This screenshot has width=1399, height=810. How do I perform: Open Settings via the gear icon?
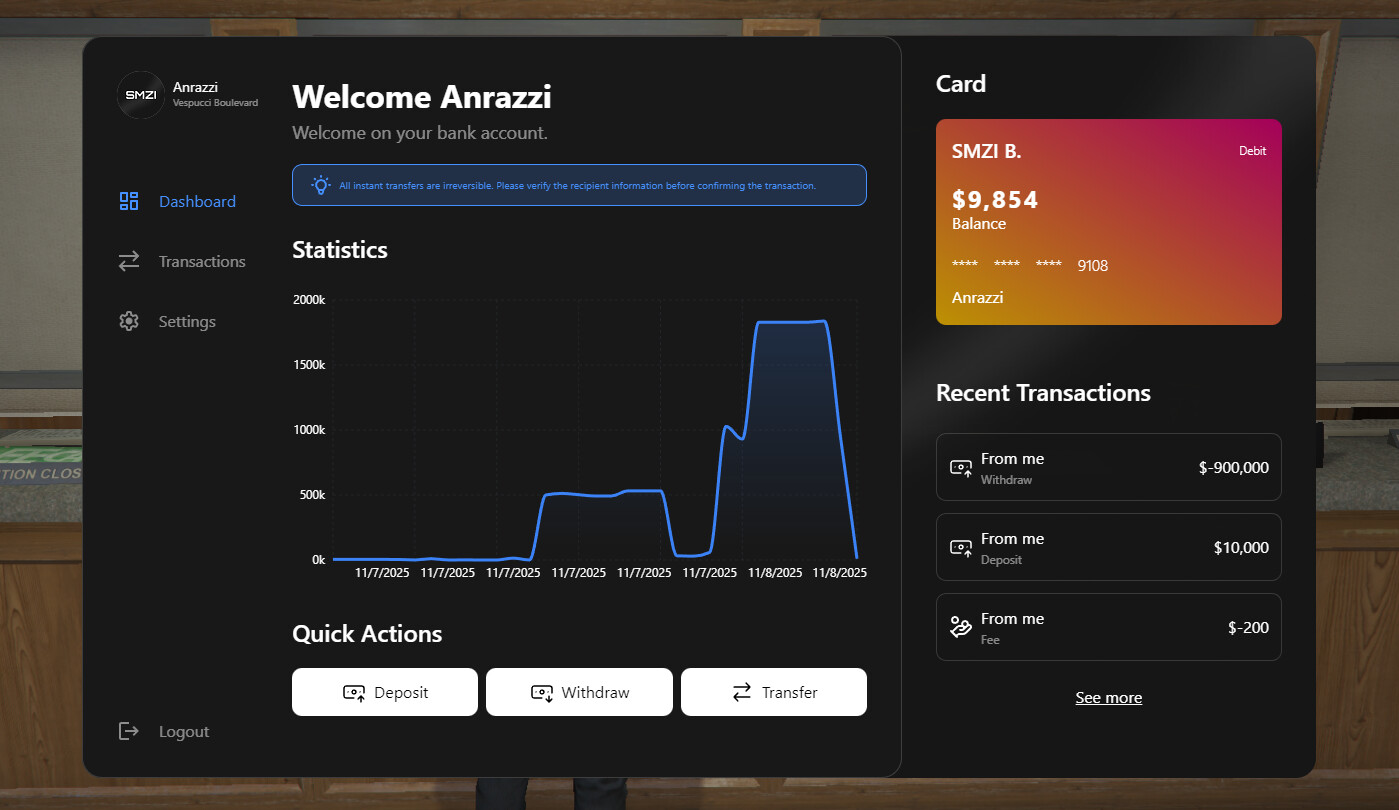[x=128, y=321]
